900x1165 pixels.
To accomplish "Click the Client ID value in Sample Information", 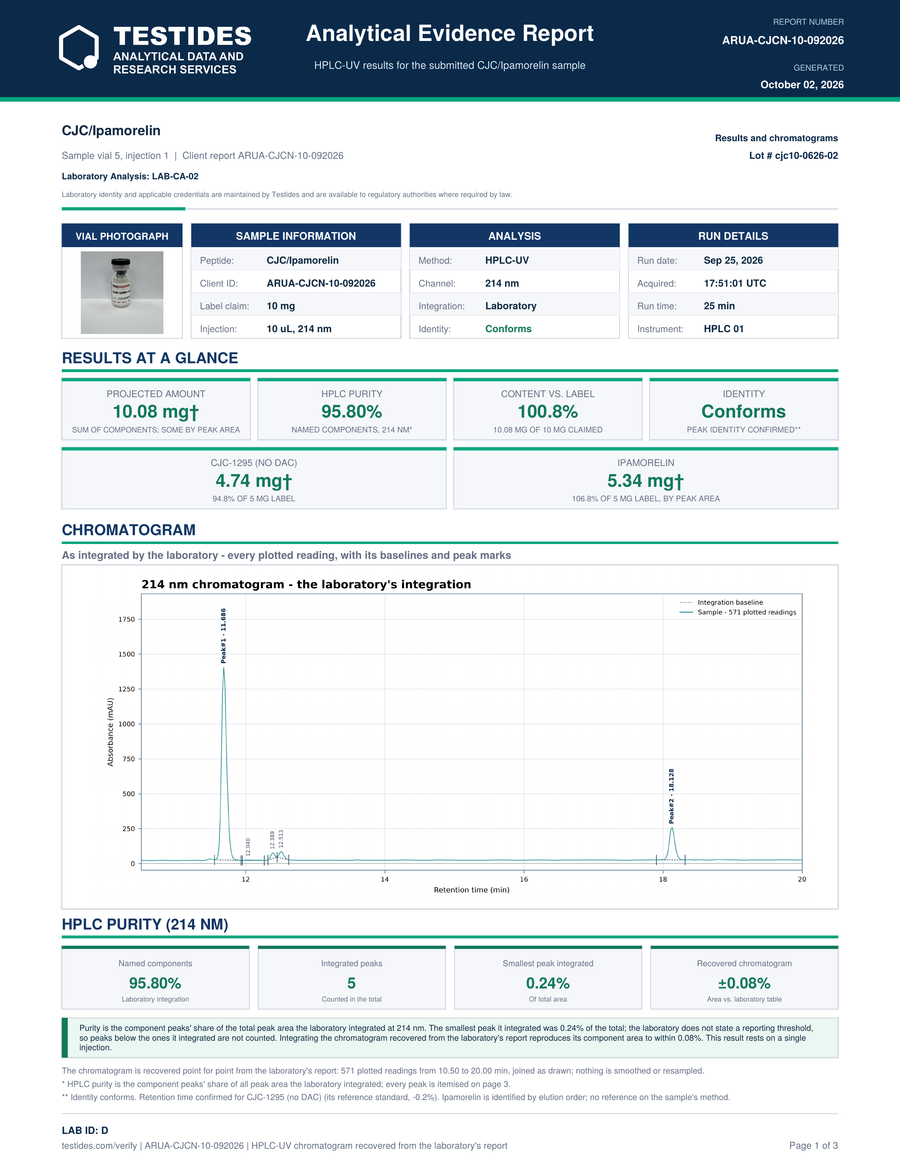I will click(321, 283).
